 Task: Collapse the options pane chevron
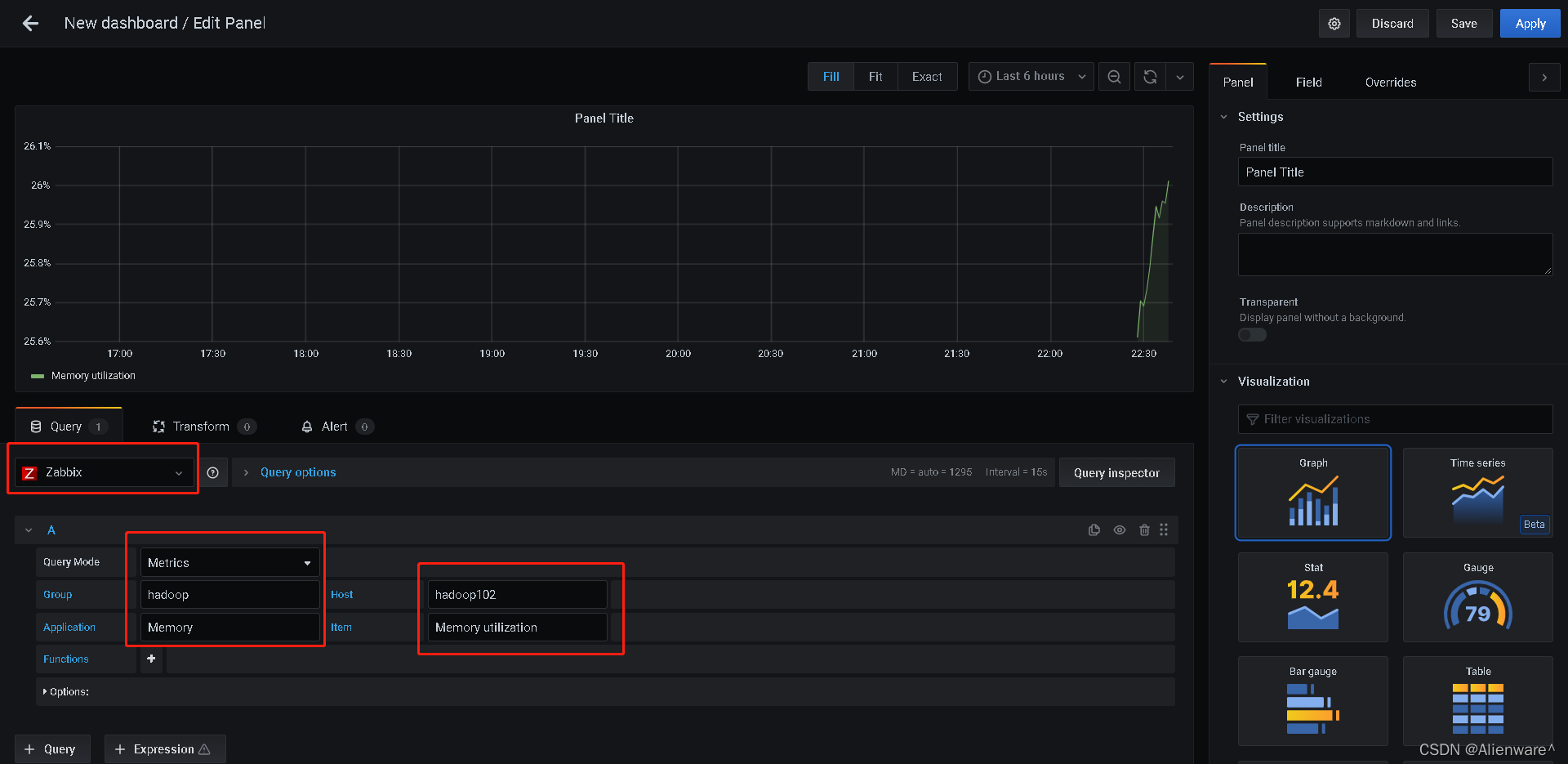click(x=1544, y=78)
